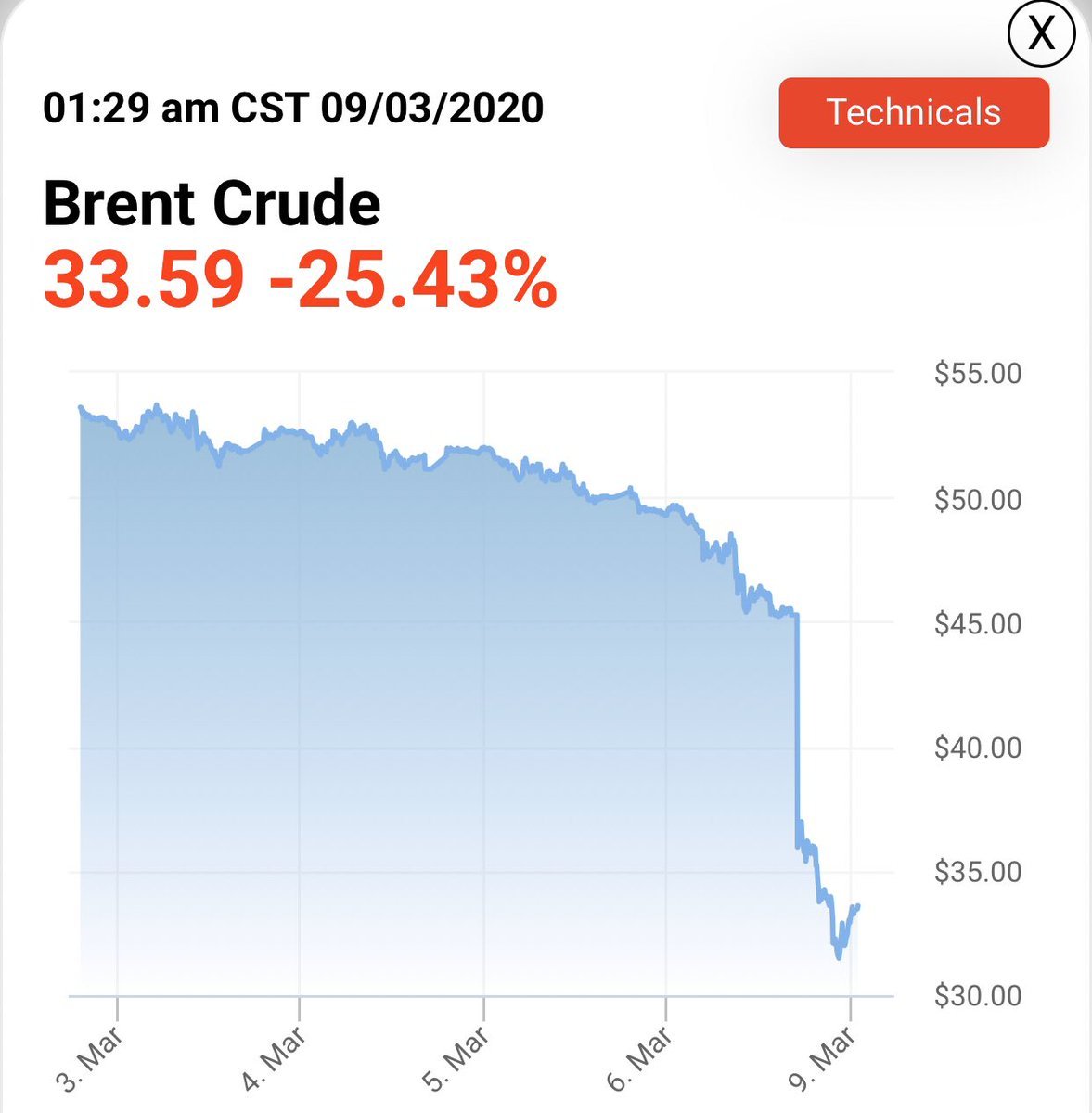The image size is (1092, 1113).
Task: Select the latest endpoint of the price line
Action: (x=858, y=906)
